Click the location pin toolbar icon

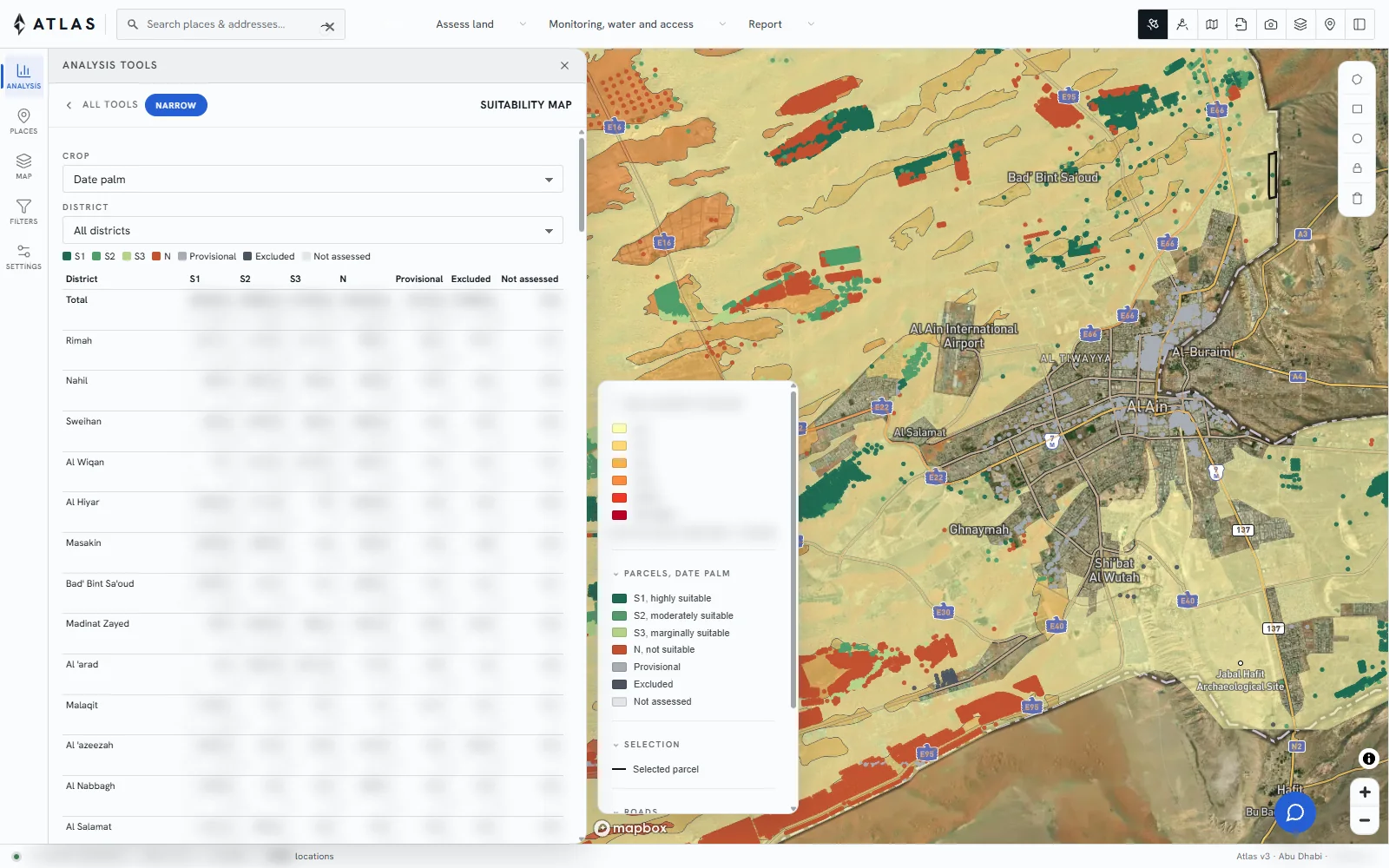point(1330,24)
